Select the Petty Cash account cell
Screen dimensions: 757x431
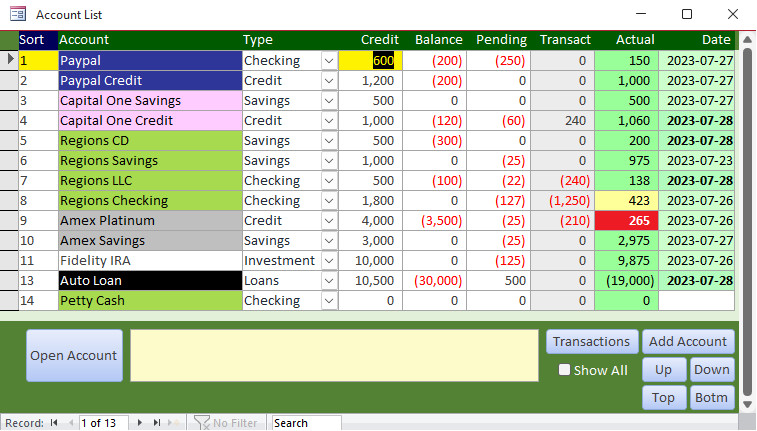pyautogui.click(x=150, y=301)
